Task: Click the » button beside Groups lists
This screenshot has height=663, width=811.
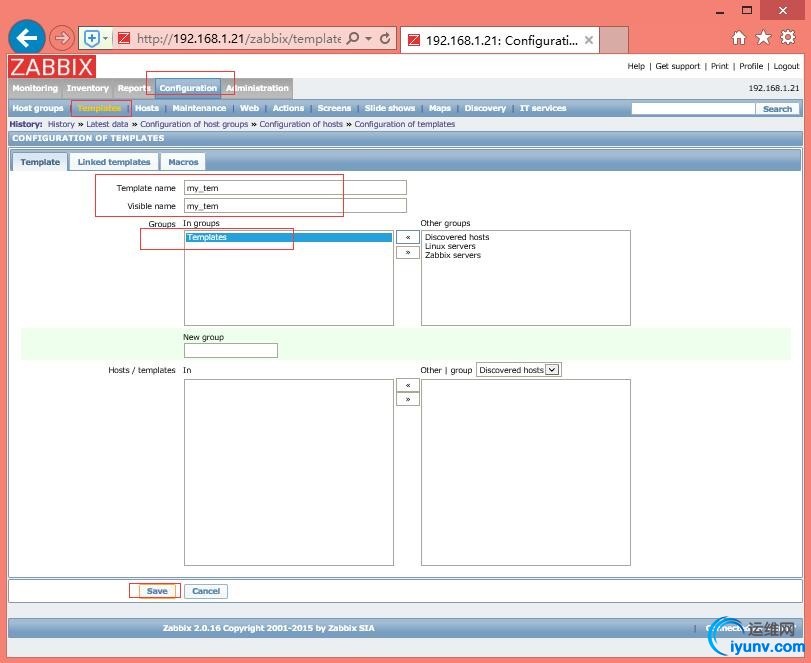Action: click(408, 252)
